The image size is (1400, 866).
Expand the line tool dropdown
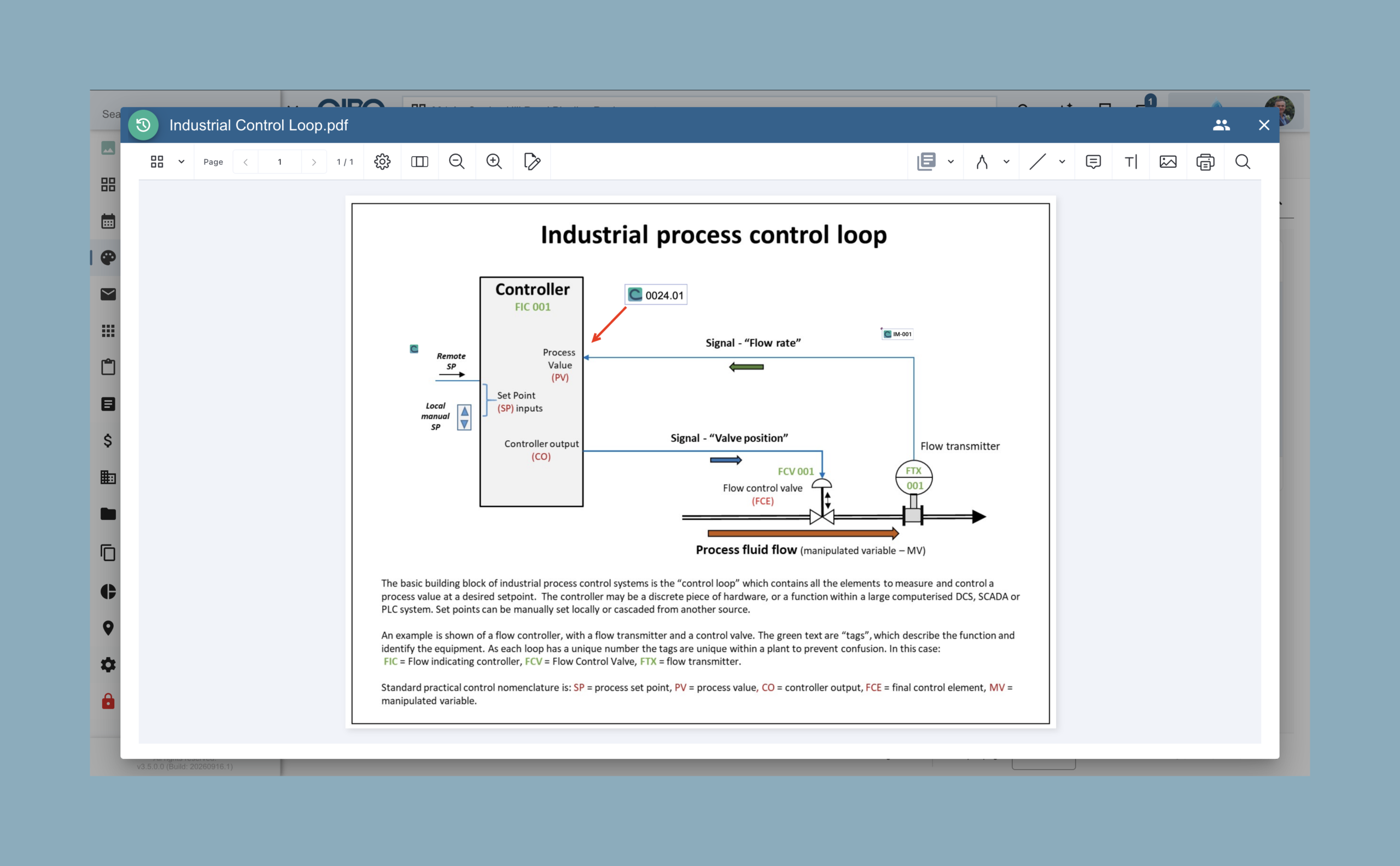point(1061,161)
